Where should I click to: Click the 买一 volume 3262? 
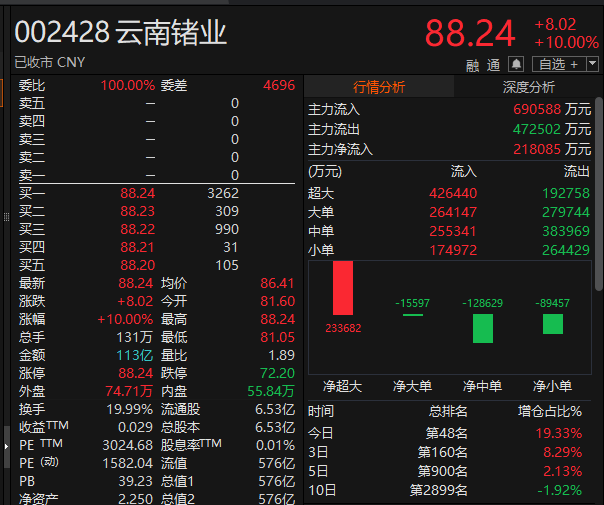coord(223,193)
